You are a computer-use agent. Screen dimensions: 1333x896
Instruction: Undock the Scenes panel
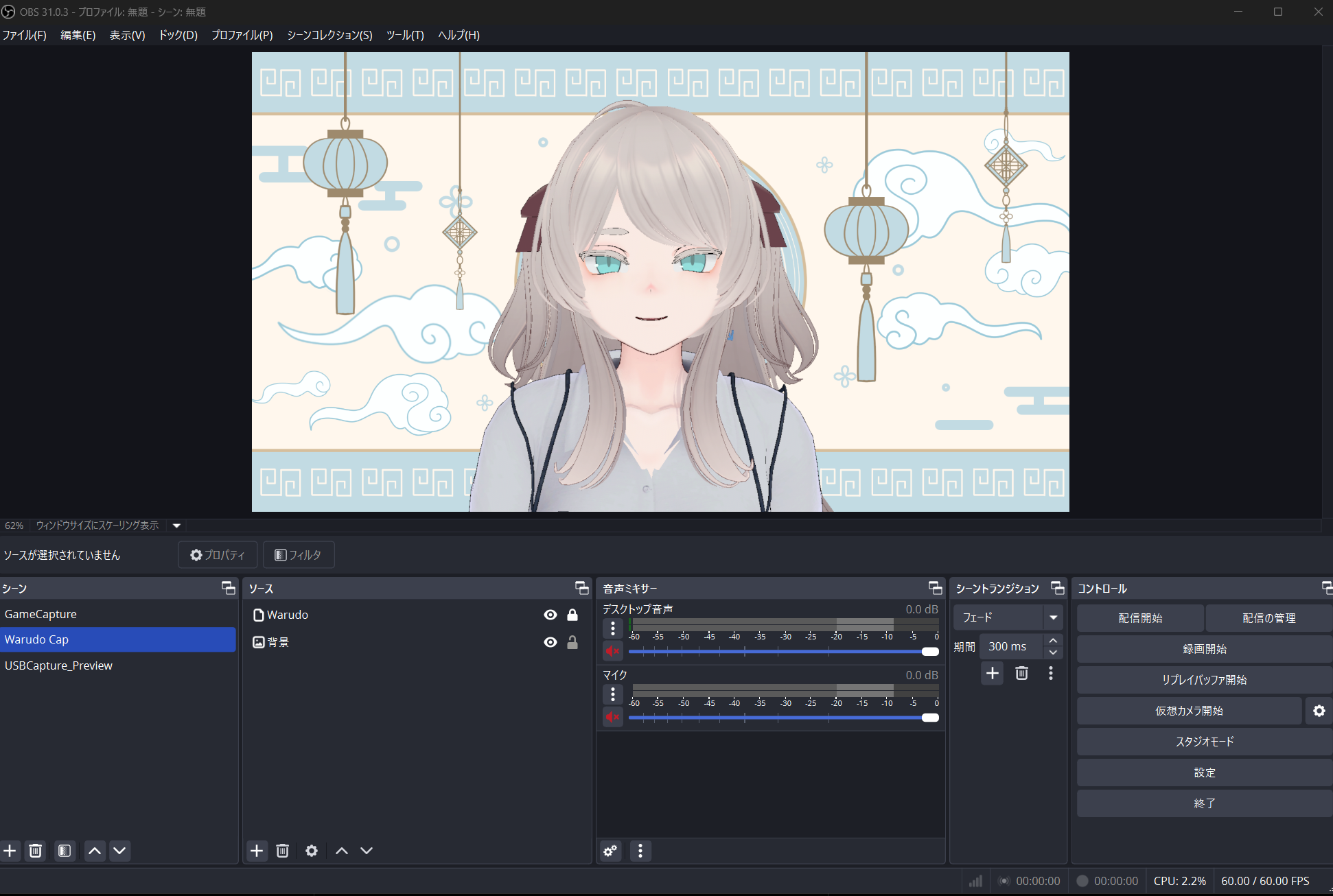coord(229,588)
